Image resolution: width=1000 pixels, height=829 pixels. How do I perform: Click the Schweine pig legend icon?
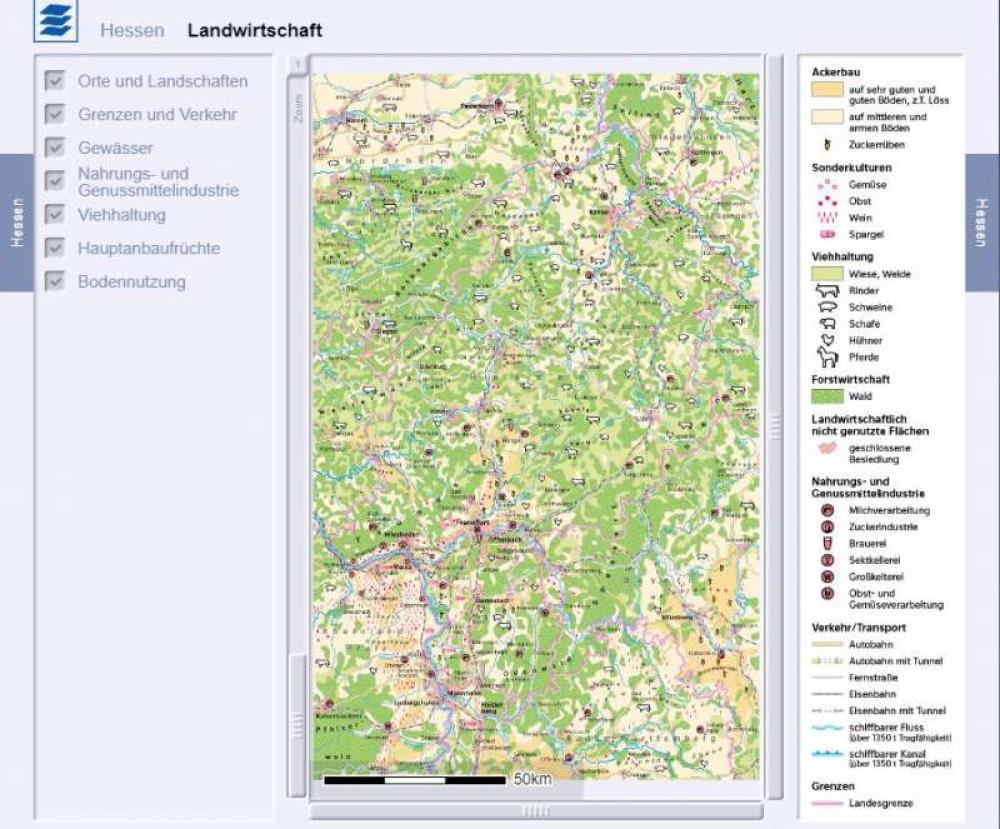pyautogui.click(x=827, y=307)
